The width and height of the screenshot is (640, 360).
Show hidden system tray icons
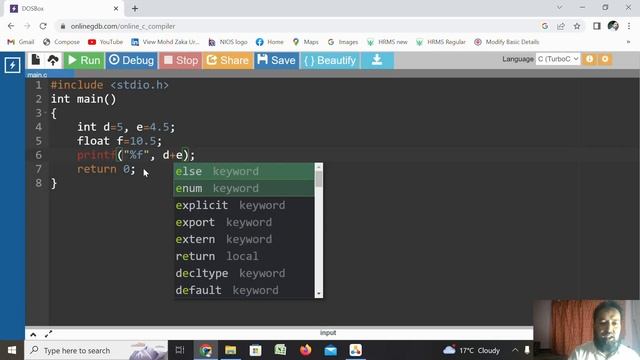(515, 350)
